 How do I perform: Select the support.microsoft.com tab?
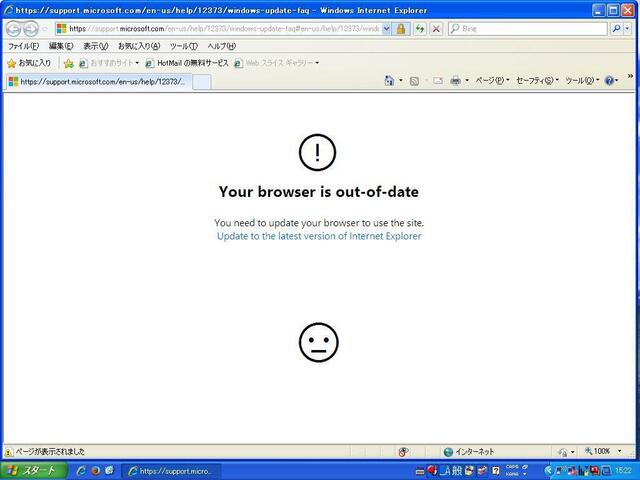point(98,82)
